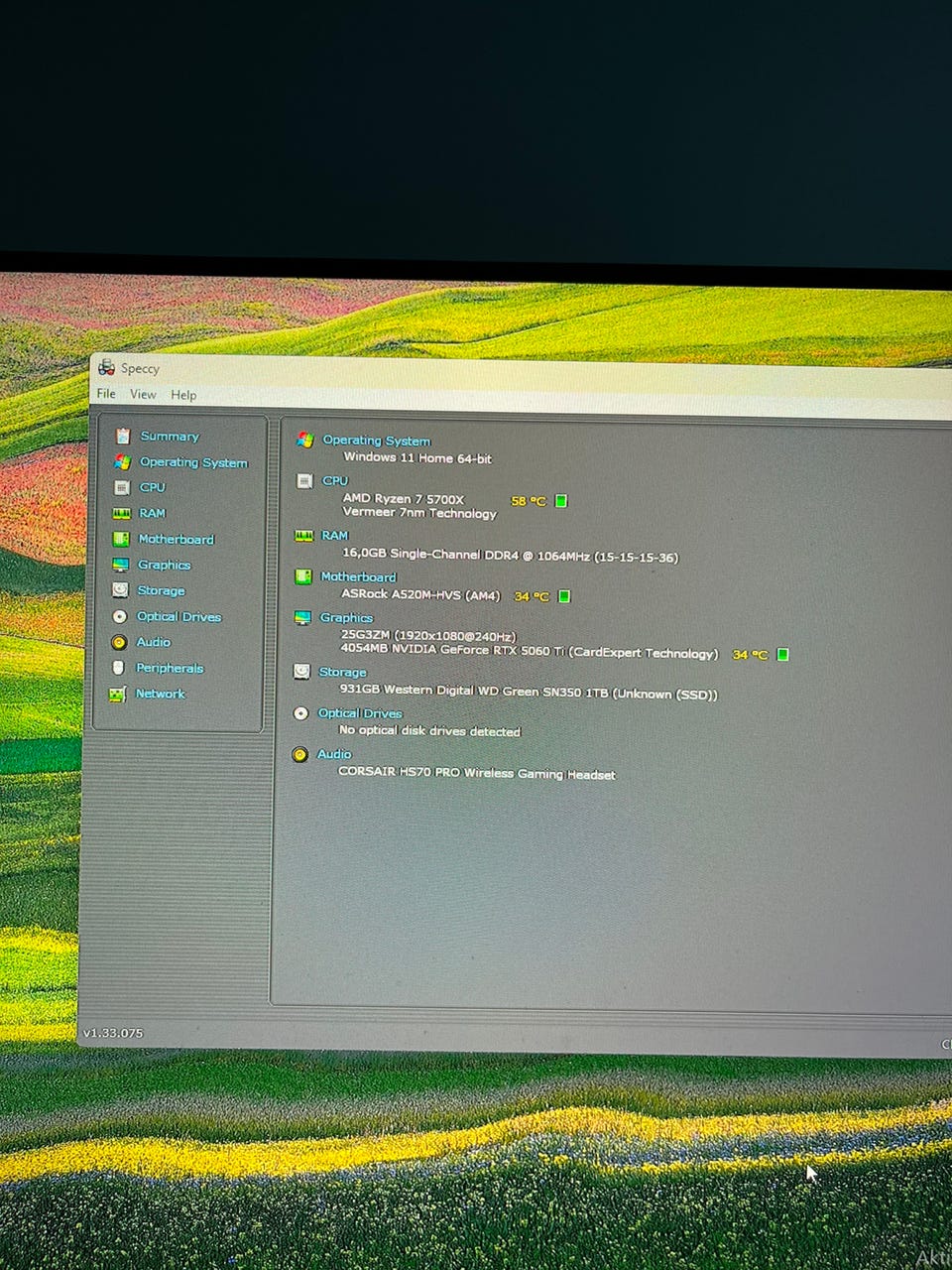The image size is (952, 1270).
Task: Click the text ASRock A520M-HVS (AM4)
Action: tap(420, 594)
